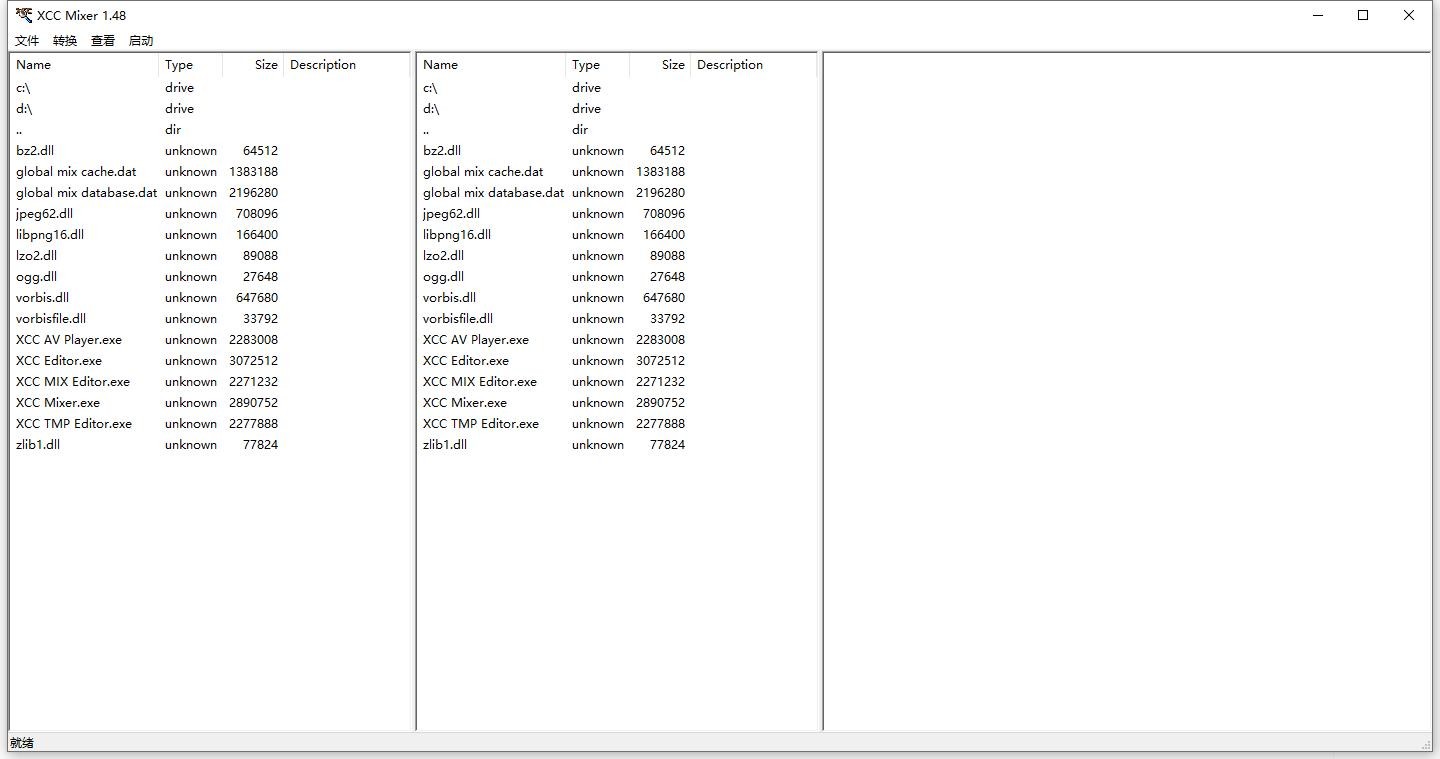Sort left pane by Size column header

pyautogui.click(x=253, y=65)
